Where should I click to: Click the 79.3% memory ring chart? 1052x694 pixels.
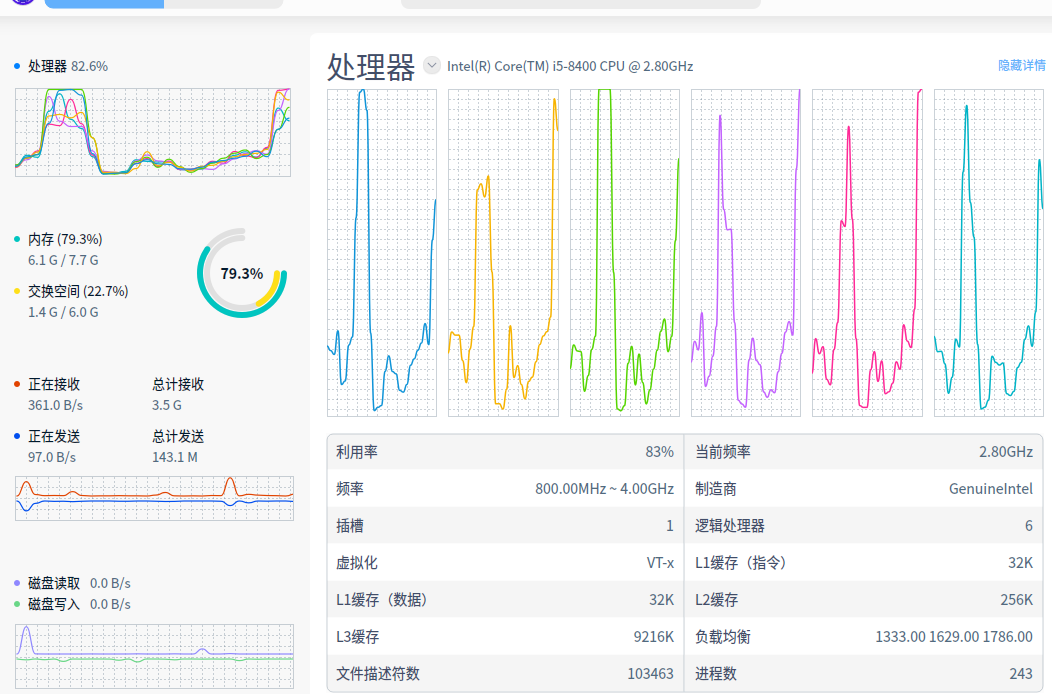[x=242, y=273]
